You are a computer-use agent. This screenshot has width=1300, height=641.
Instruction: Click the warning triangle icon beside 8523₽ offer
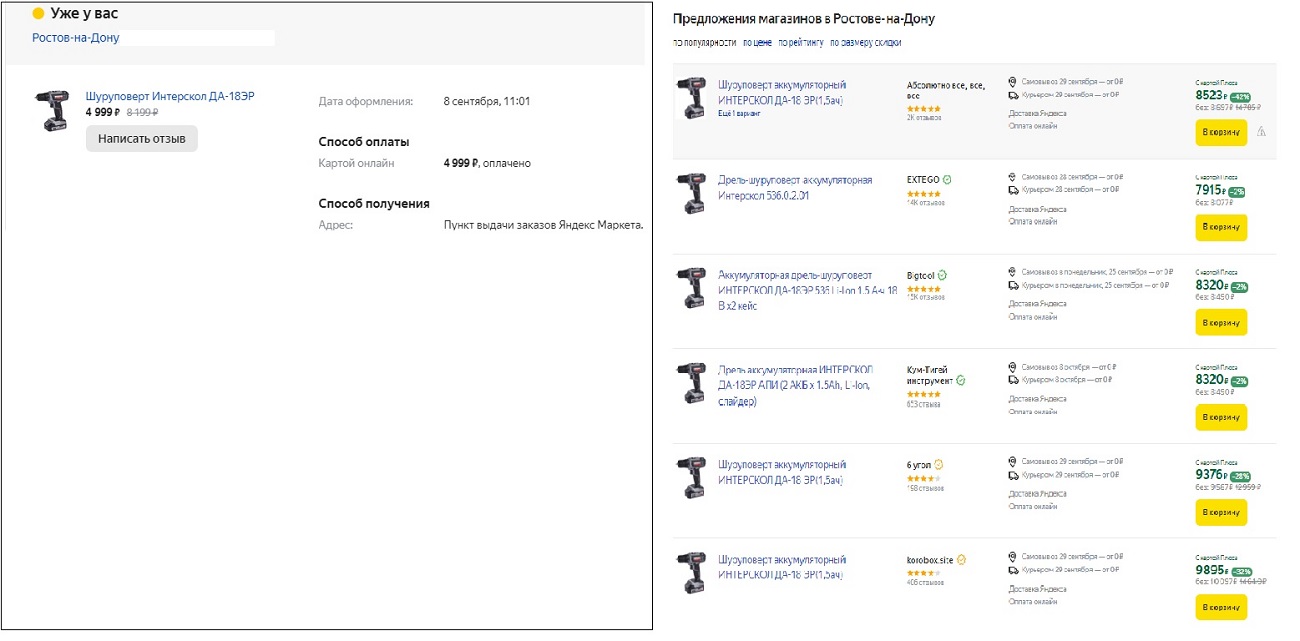[x=1261, y=131]
